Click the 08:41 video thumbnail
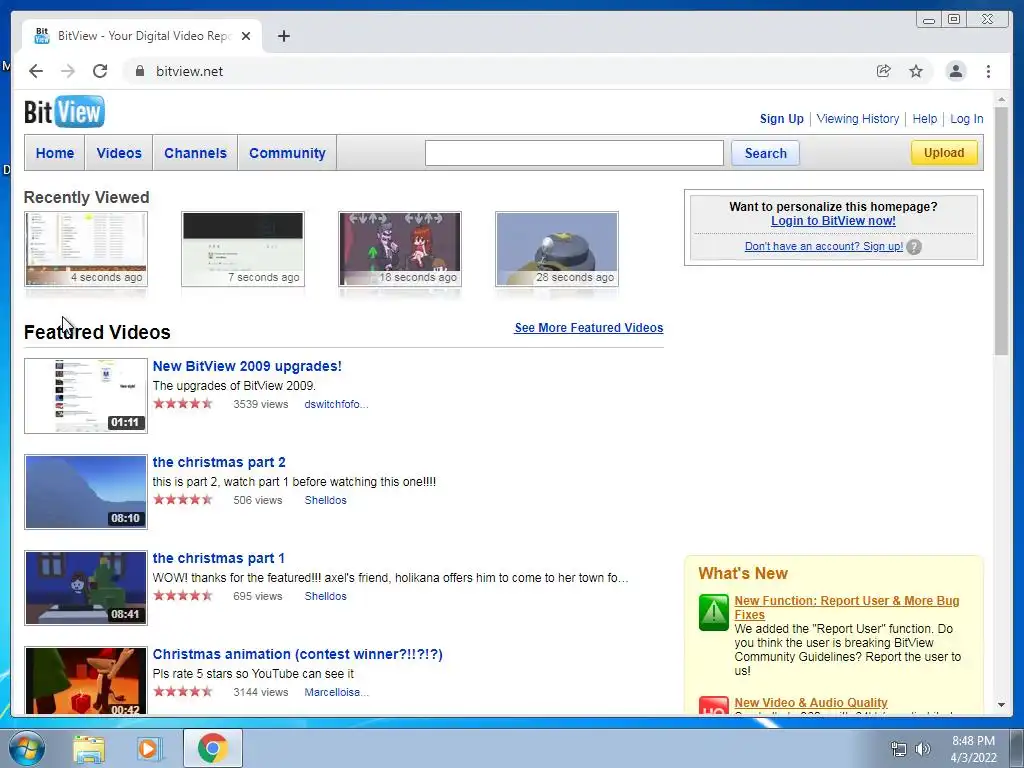This screenshot has height=768, width=1024. point(86,588)
